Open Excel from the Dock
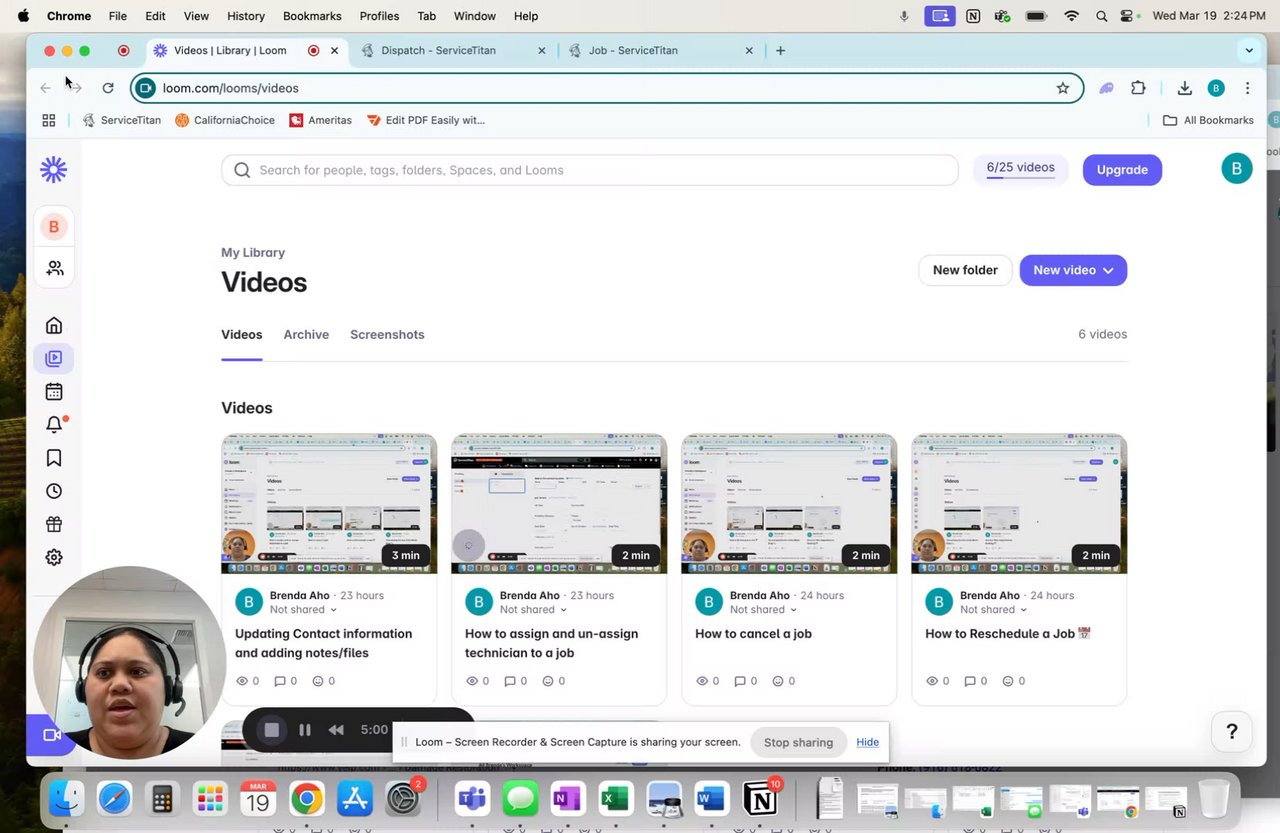 615,798
